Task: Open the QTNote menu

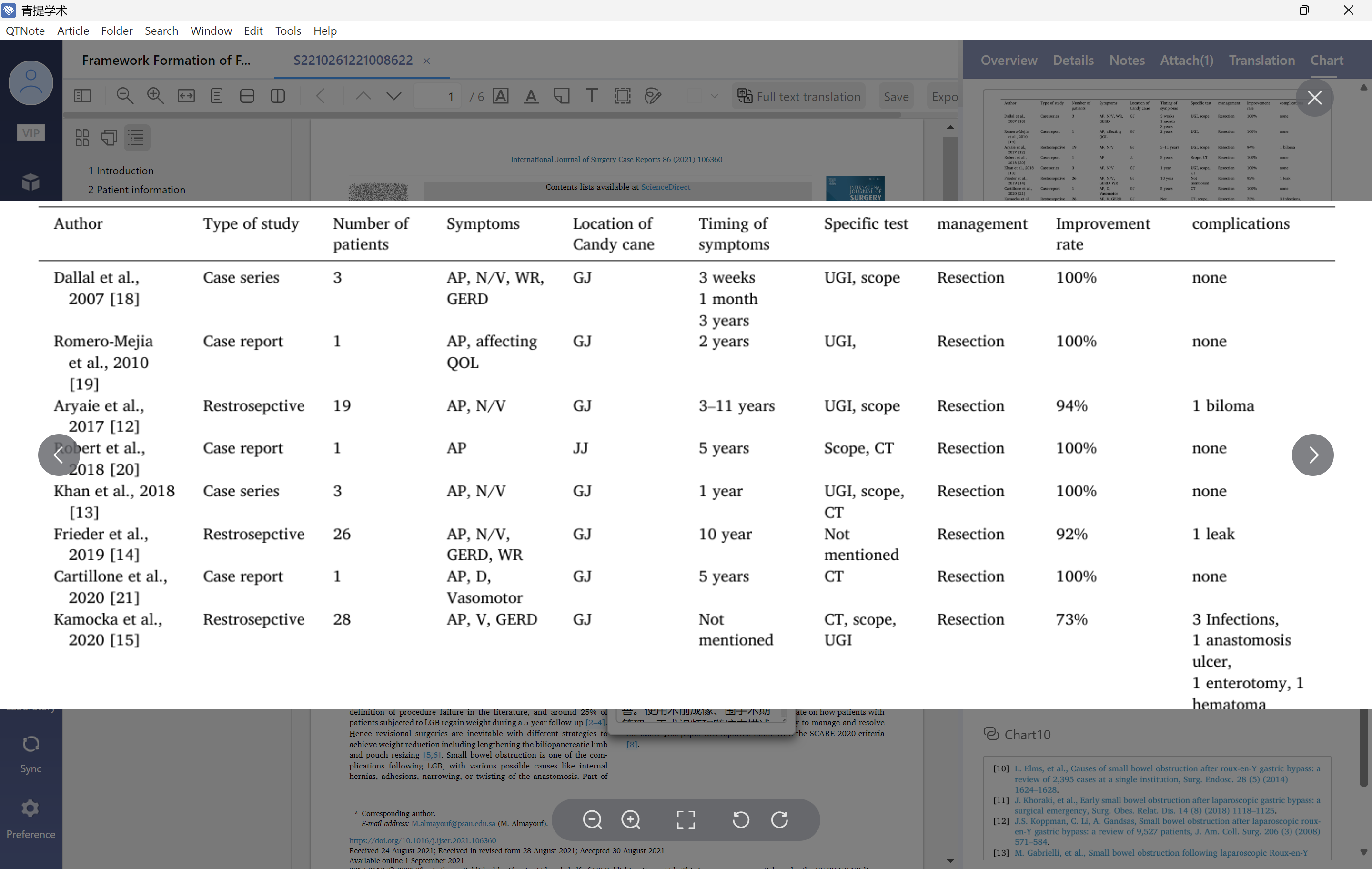Action: pyautogui.click(x=25, y=31)
